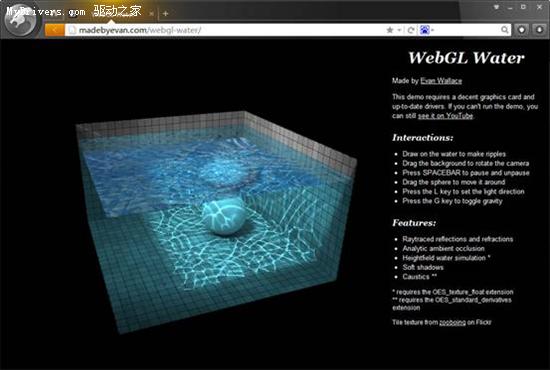The width and height of the screenshot is (550, 370).
Task: Click the page icon in address bar
Action: [72, 30]
